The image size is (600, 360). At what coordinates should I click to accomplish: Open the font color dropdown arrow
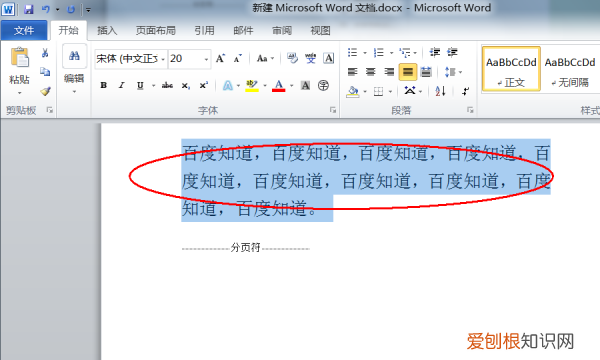click(x=292, y=85)
